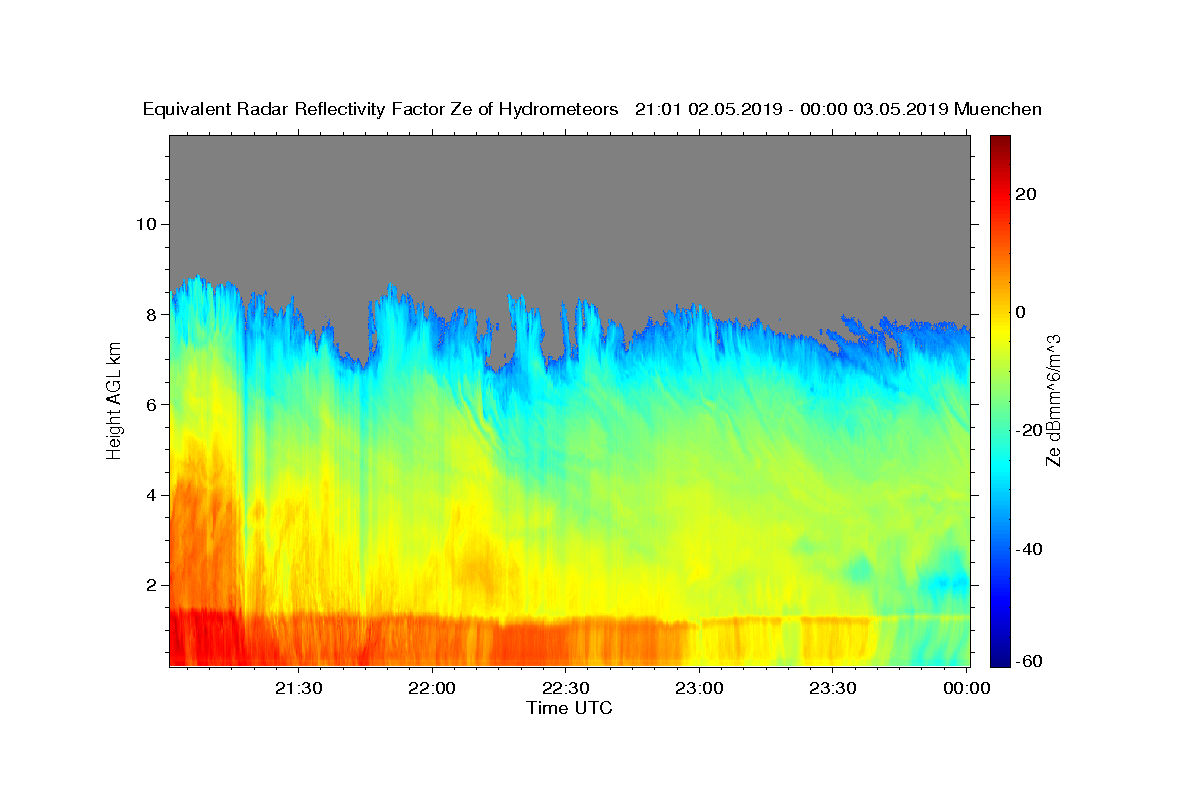Click the 23:00 time tick label
This screenshot has width=1200, height=800.
(x=700, y=688)
